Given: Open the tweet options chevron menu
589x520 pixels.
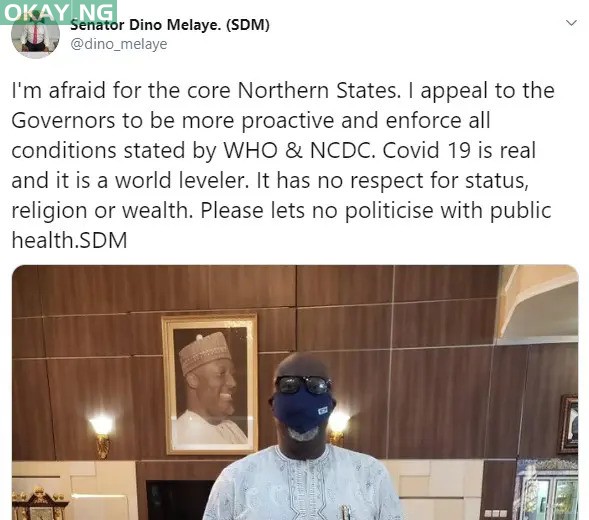Looking at the screenshot, I should (x=571, y=23).
